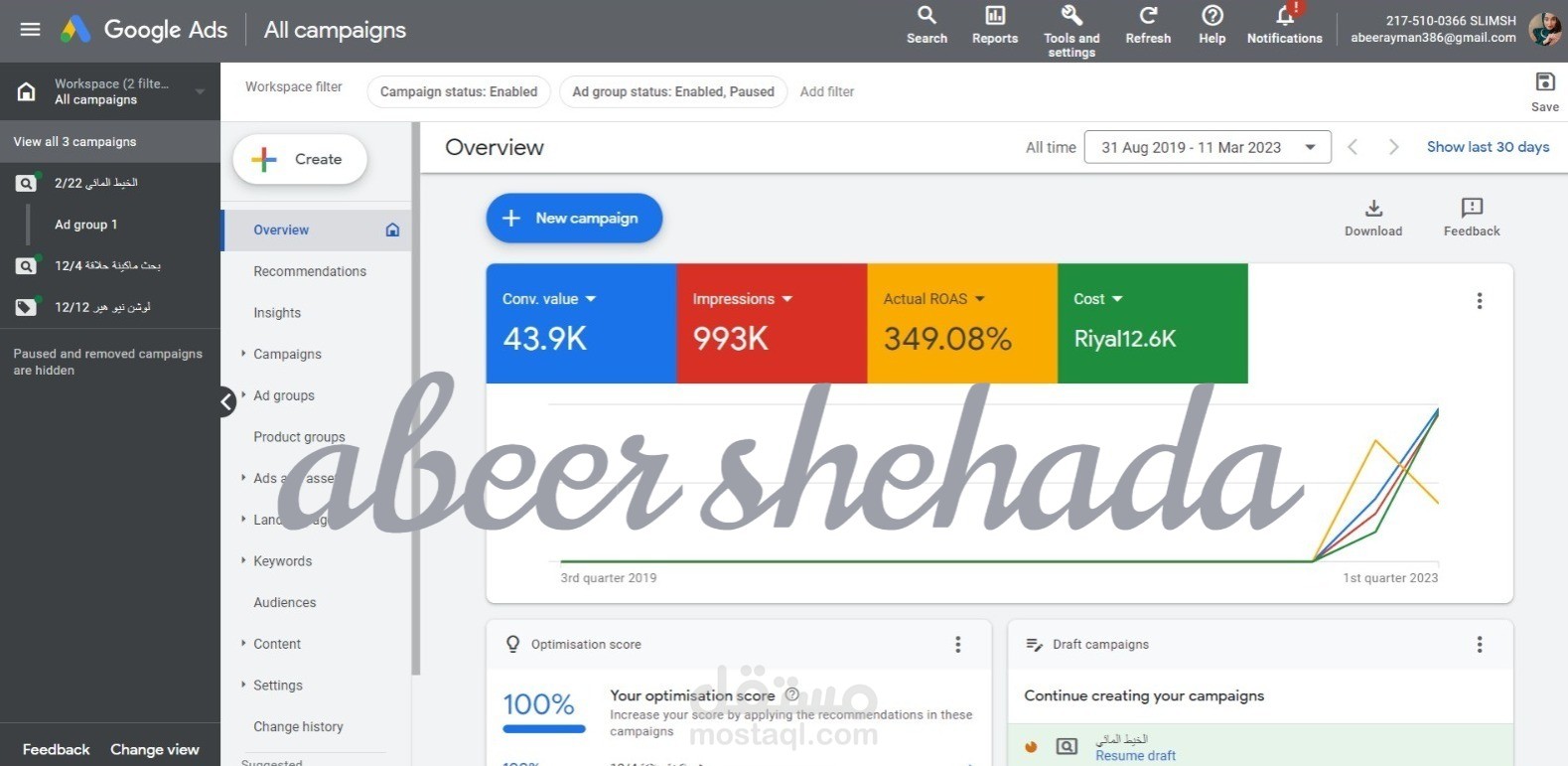Click the All time label
This screenshot has height=766, width=1568.
pos(1051,147)
